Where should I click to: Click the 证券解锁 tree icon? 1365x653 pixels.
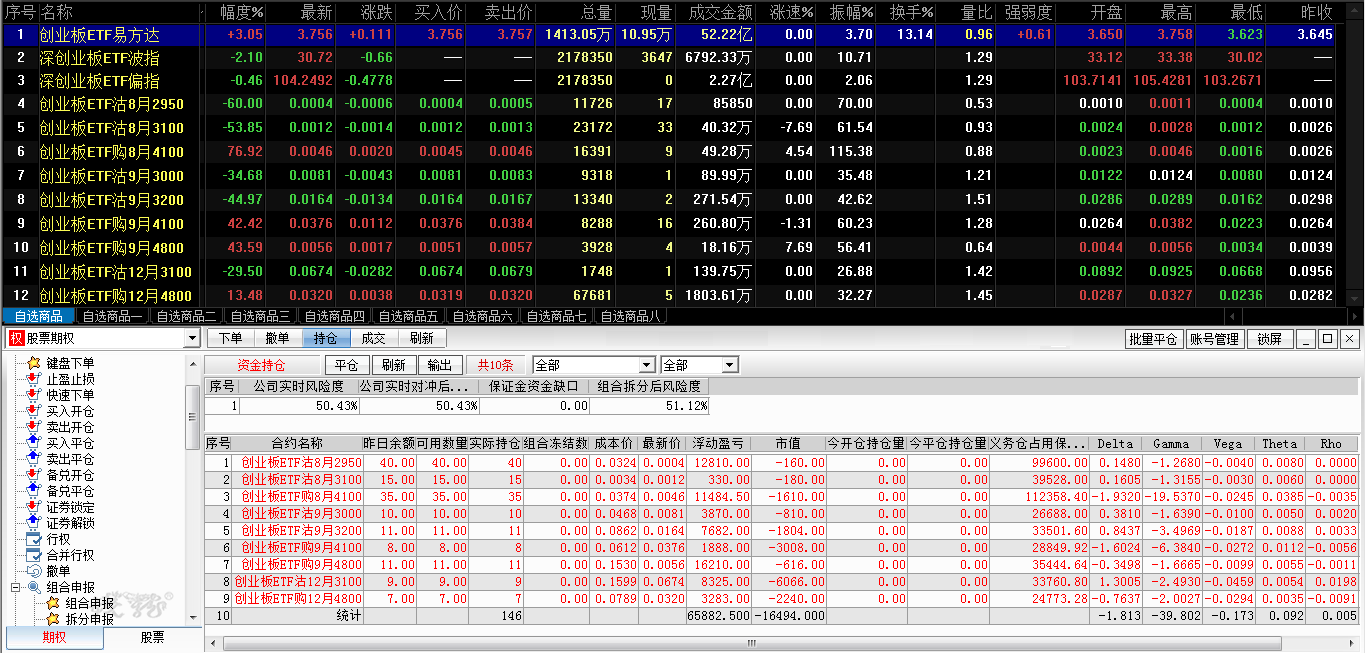[x=34, y=523]
